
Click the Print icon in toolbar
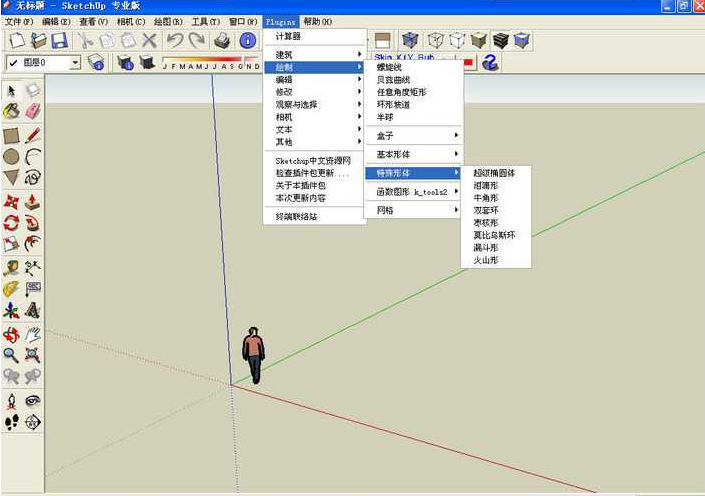223,40
